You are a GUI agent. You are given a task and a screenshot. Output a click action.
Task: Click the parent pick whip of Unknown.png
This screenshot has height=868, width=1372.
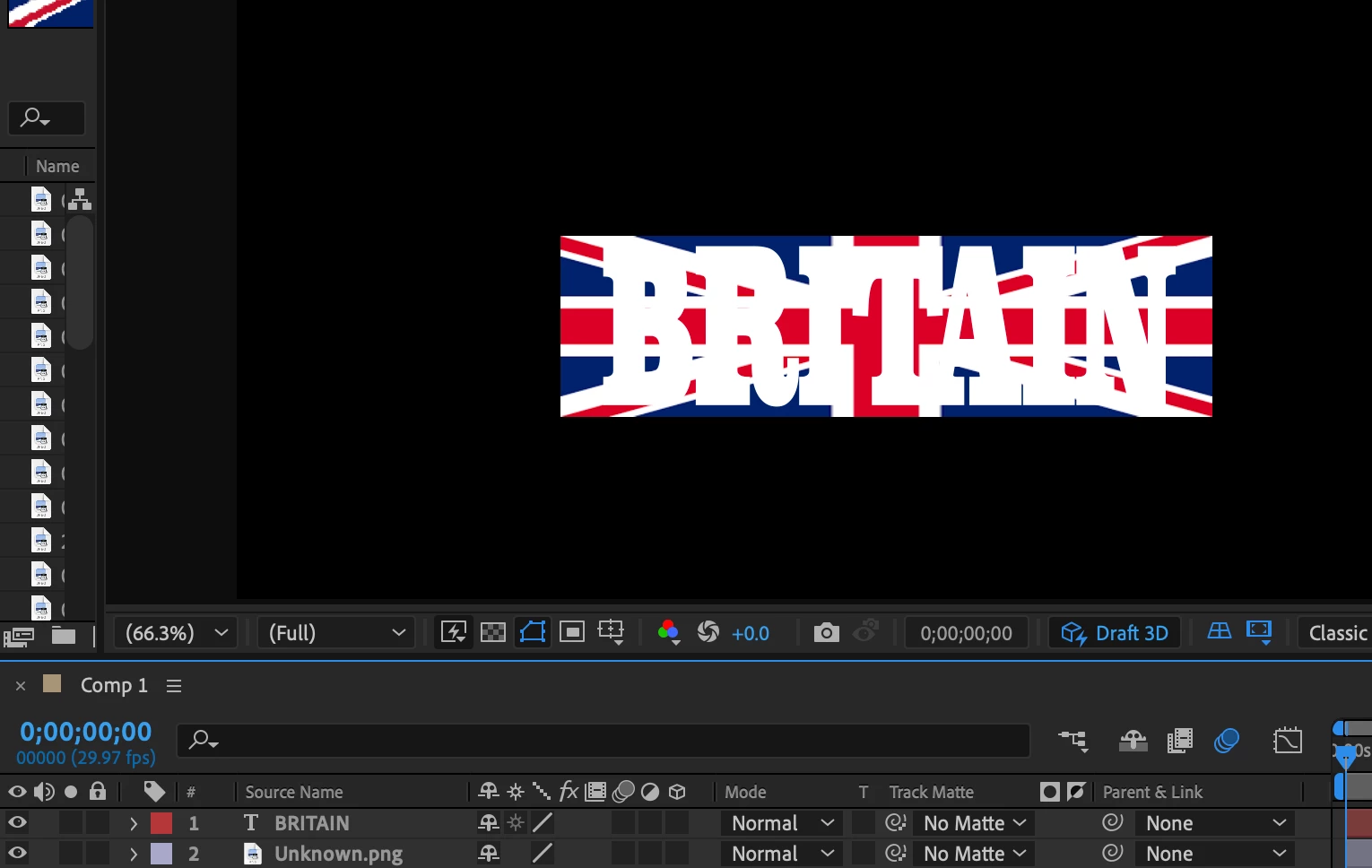[x=1112, y=853]
